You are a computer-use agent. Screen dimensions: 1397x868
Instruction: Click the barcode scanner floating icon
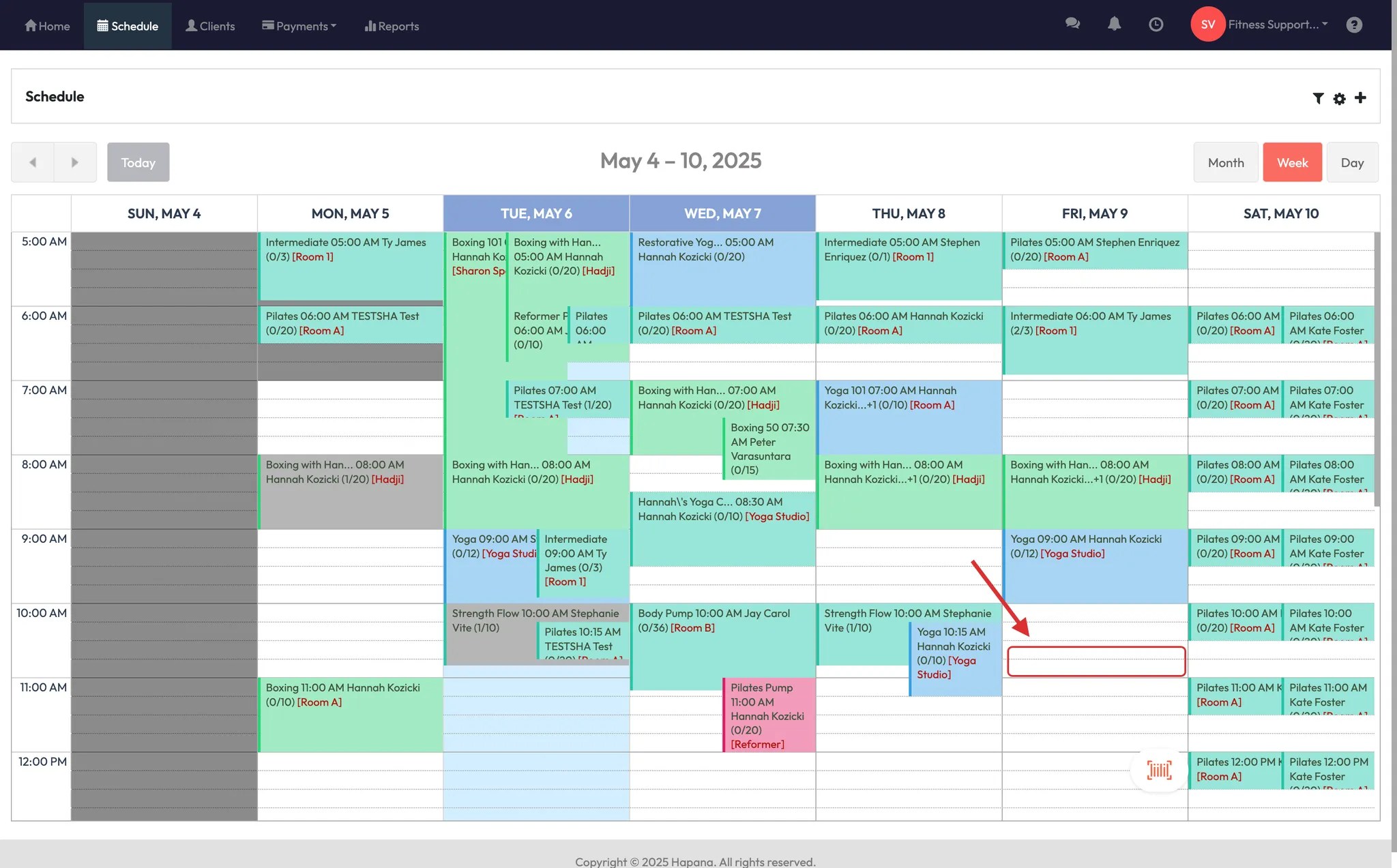(x=1159, y=770)
